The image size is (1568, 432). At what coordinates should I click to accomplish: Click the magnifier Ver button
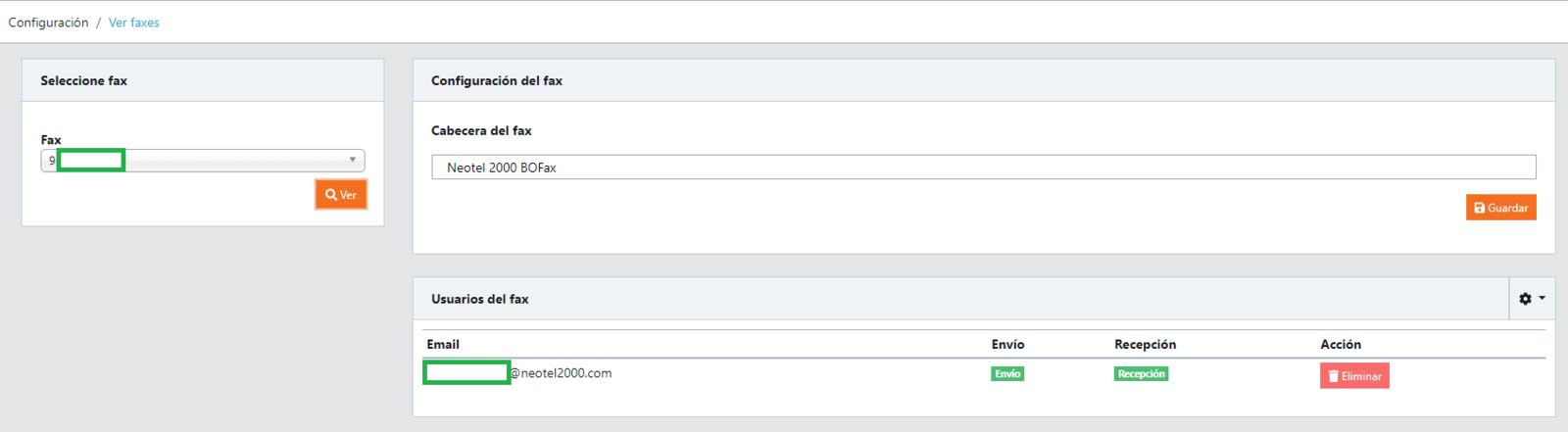[341, 195]
